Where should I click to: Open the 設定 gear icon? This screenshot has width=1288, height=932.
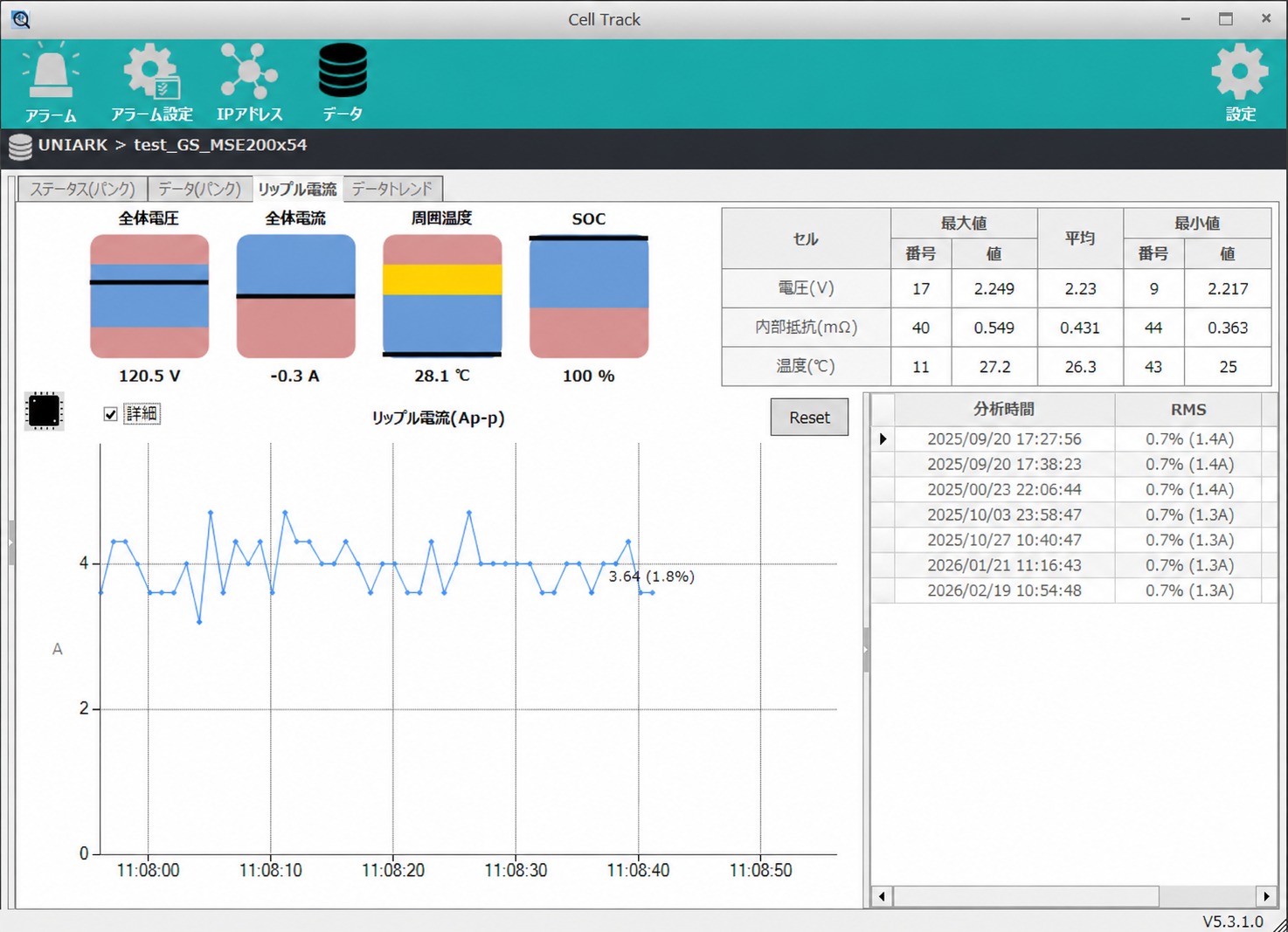click(1240, 82)
